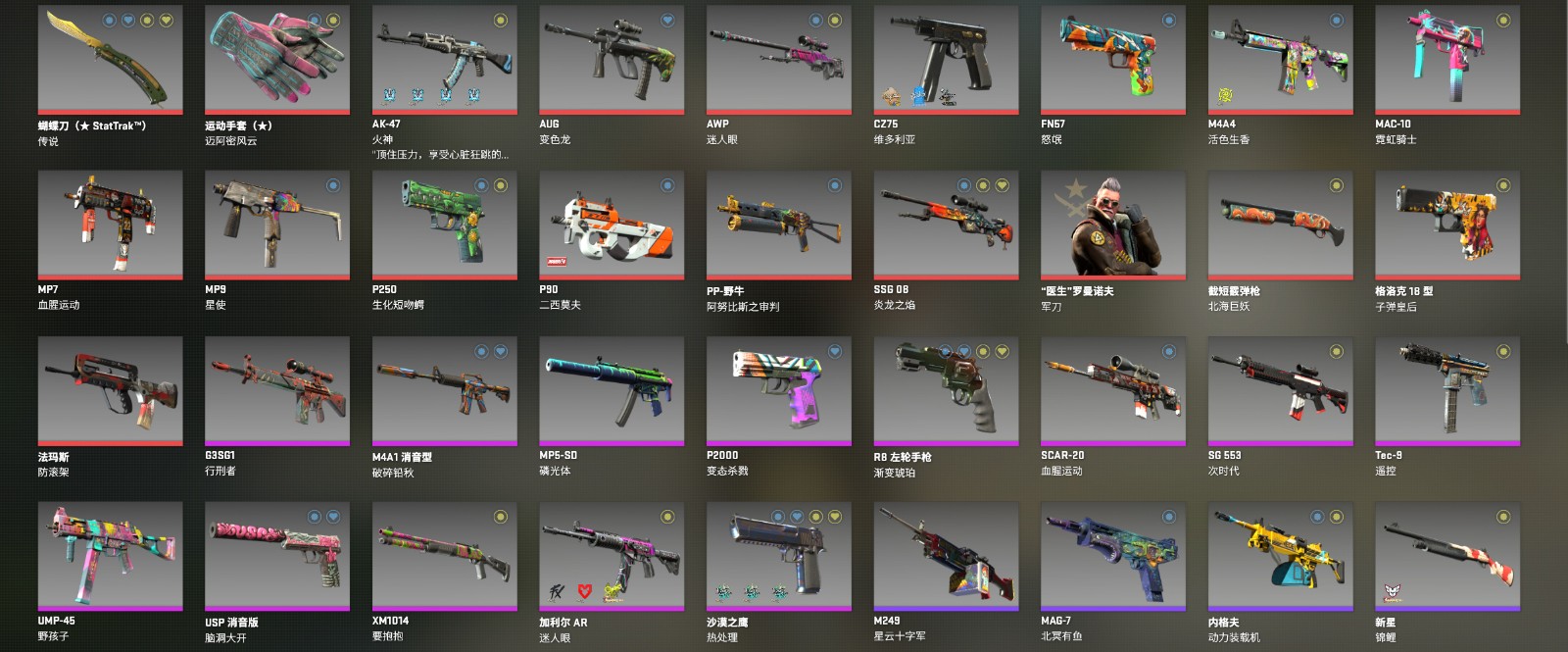
Task: Click the first sticker on the Desert Eagle
Action: [x=723, y=592]
